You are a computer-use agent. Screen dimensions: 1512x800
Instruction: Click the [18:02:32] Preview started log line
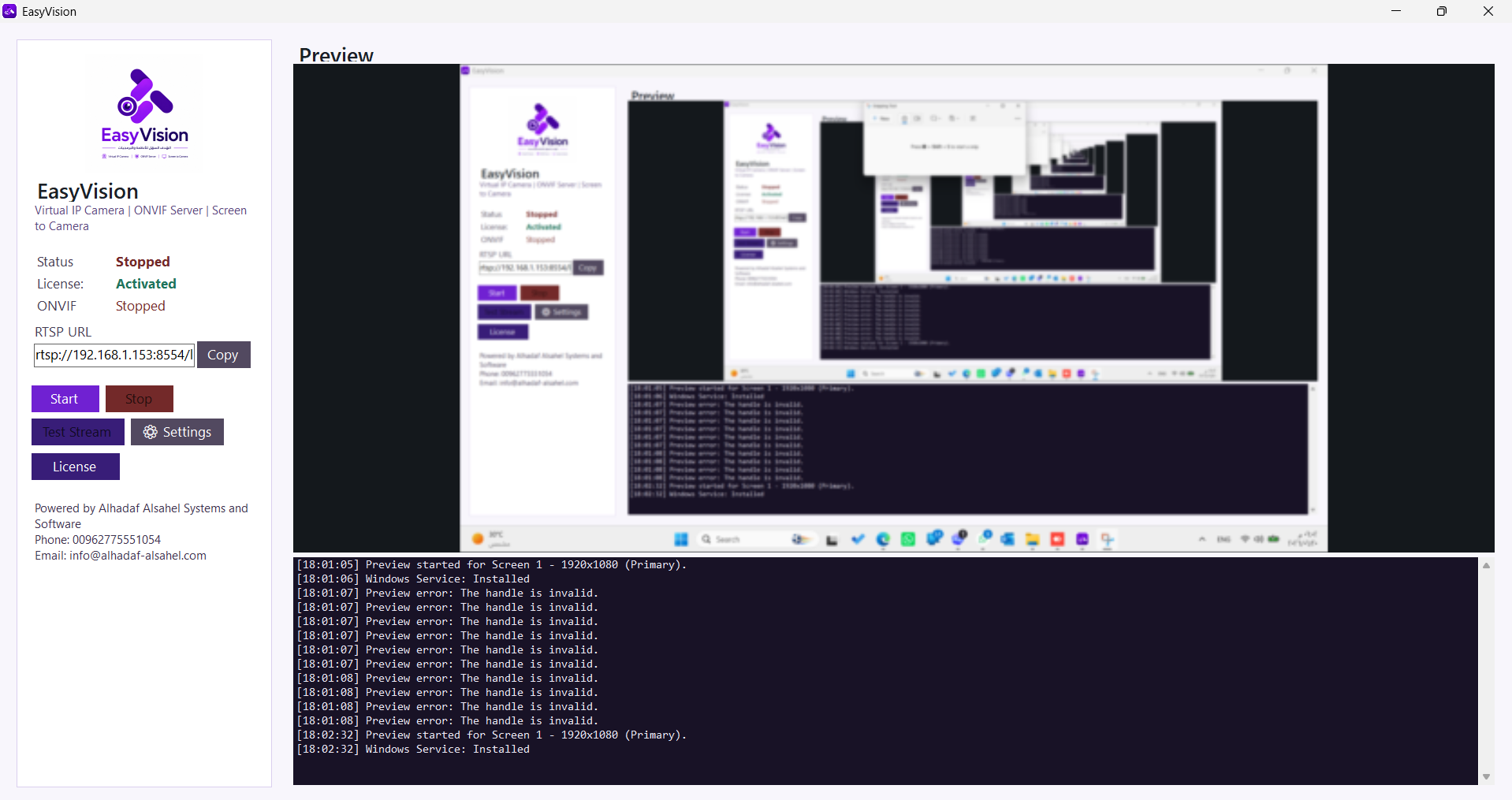(x=491, y=735)
